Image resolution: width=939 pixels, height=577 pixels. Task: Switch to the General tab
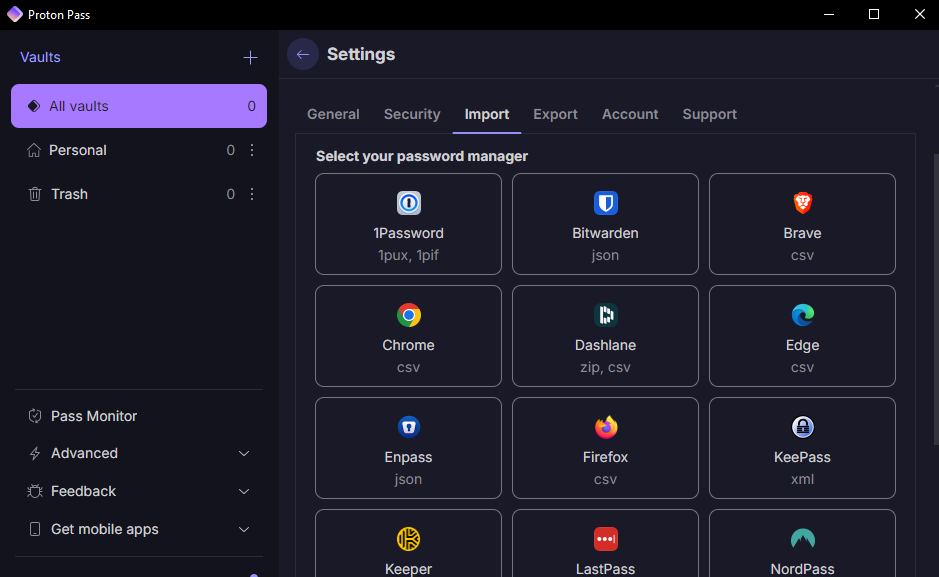[x=333, y=114]
